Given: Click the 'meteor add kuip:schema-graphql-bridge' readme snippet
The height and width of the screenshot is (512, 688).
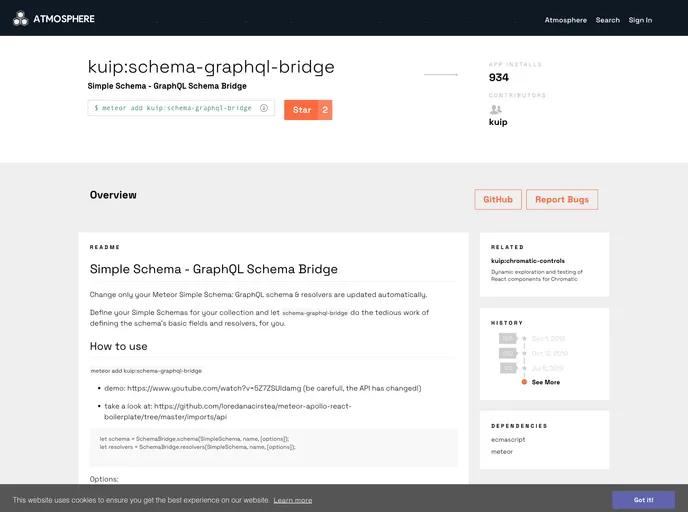Looking at the screenshot, I should click(146, 371).
